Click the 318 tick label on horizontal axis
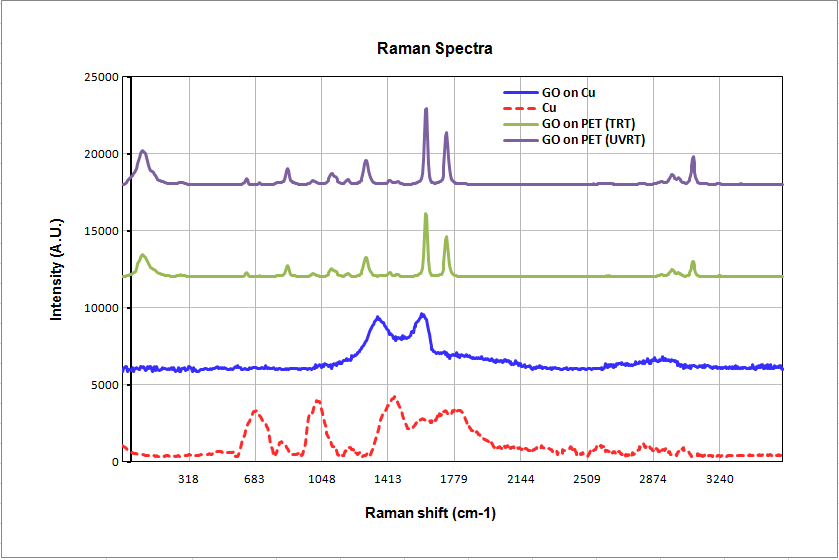839x560 pixels. click(x=188, y=480)
